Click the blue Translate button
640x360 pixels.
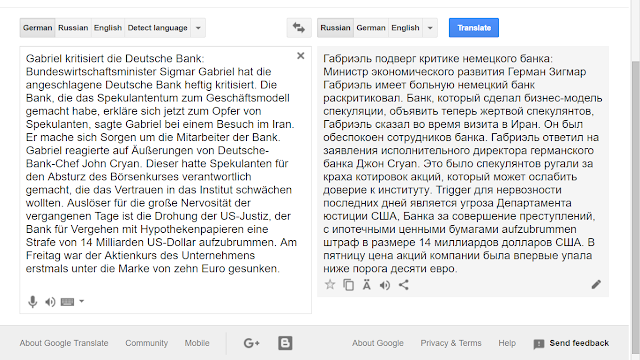tap(474, 28)
